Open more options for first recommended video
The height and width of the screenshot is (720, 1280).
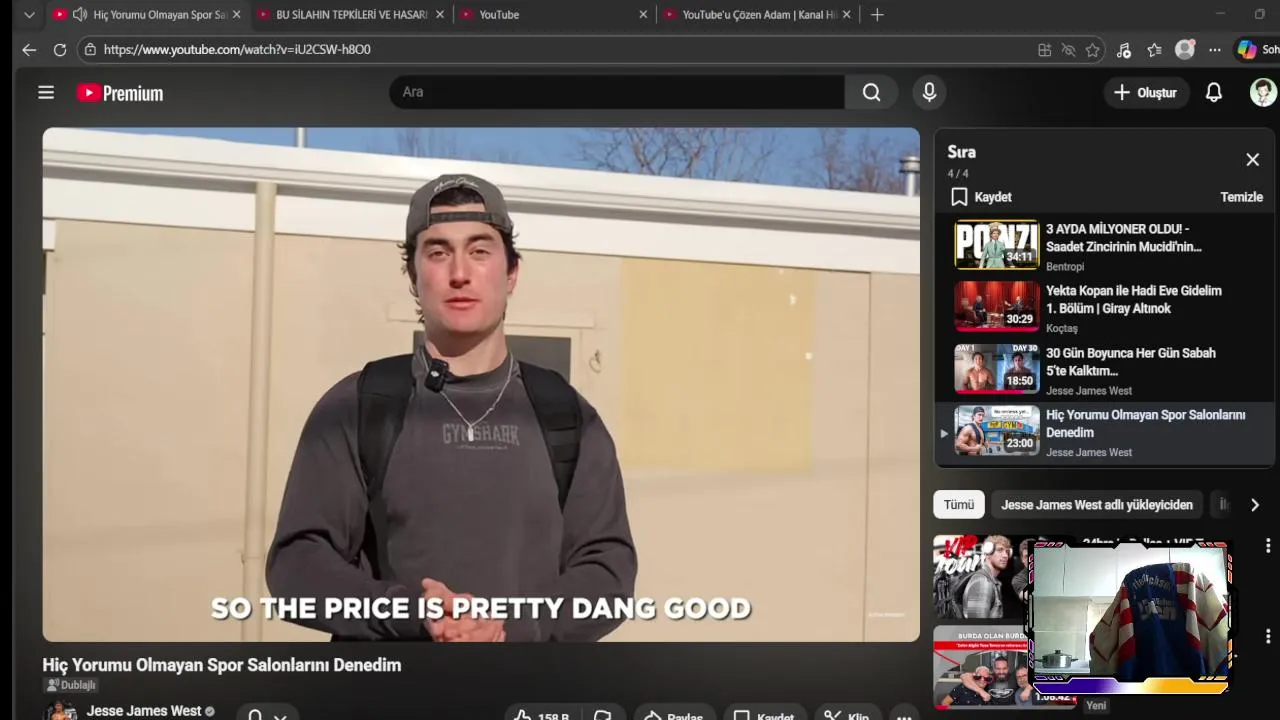click(1268, 546)
